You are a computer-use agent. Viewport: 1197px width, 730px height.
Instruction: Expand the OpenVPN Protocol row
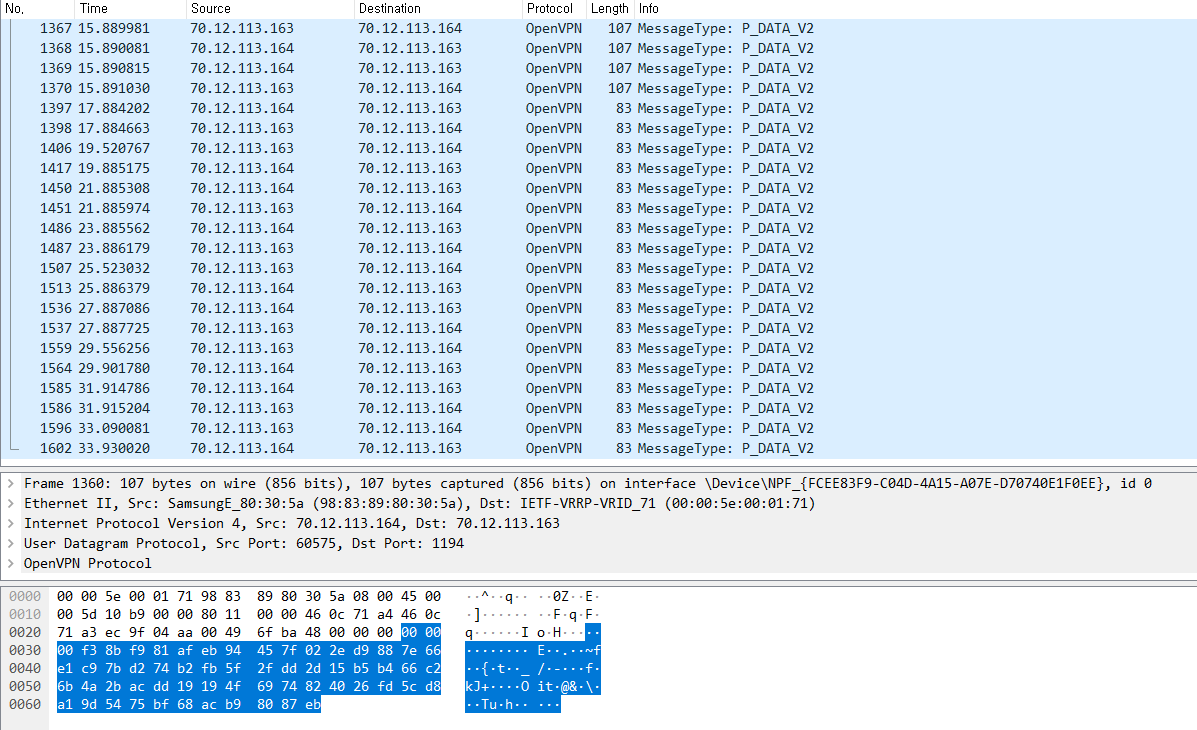click(x=11, y=563)
